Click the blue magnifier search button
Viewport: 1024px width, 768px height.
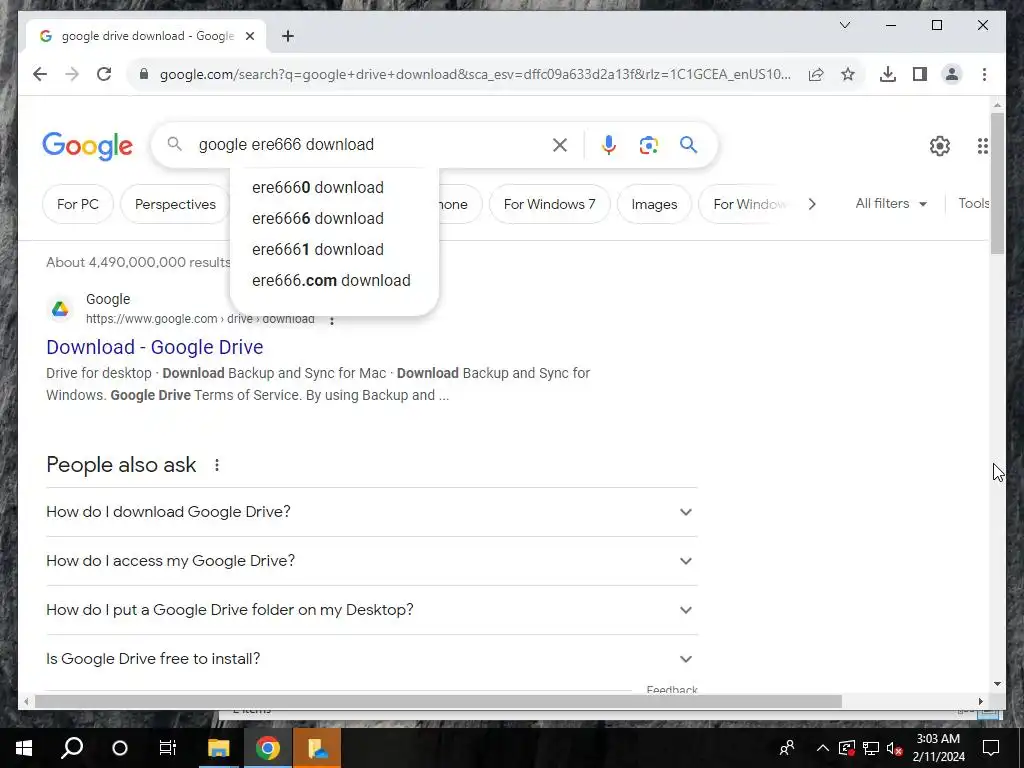coord(688,144)
